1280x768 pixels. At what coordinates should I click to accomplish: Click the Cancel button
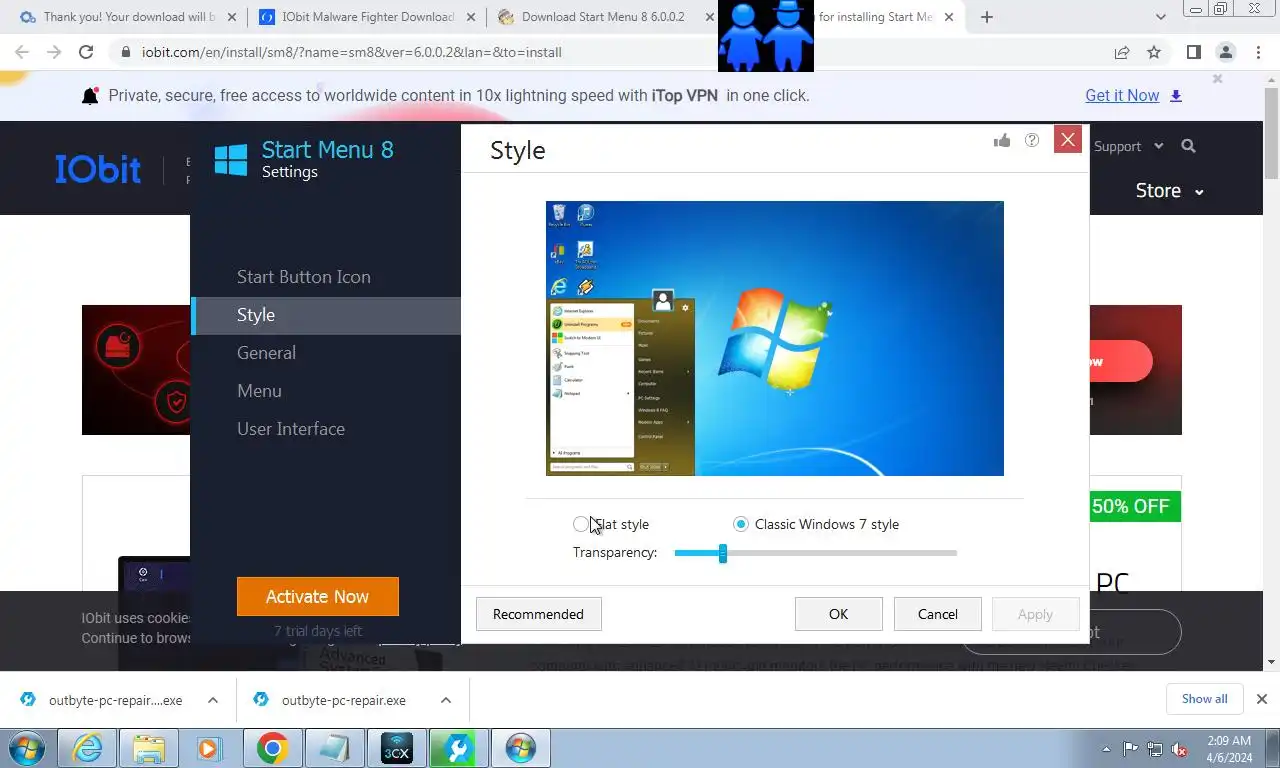click(x=938, y=614)
